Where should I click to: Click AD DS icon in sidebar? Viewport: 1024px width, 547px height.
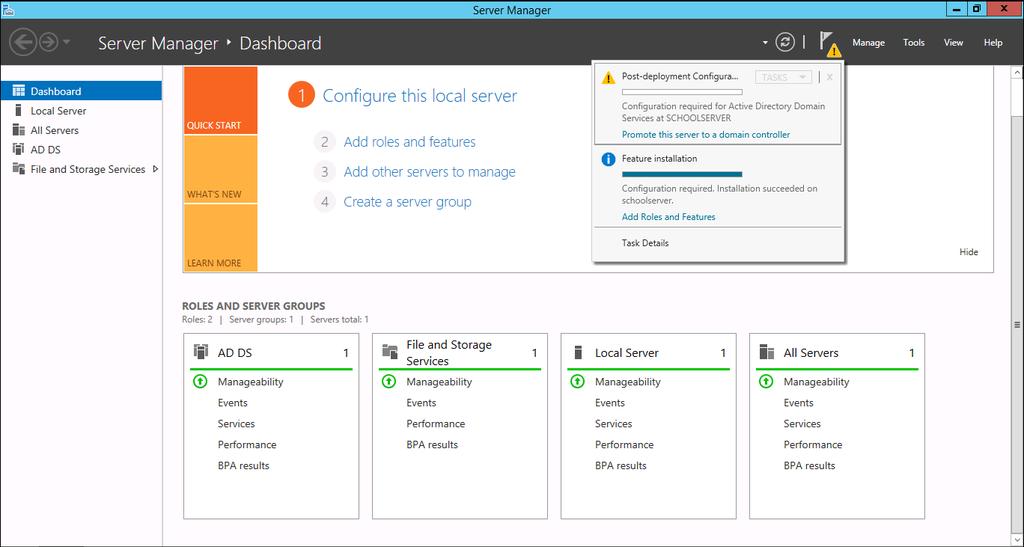click(x=18, y=149)
